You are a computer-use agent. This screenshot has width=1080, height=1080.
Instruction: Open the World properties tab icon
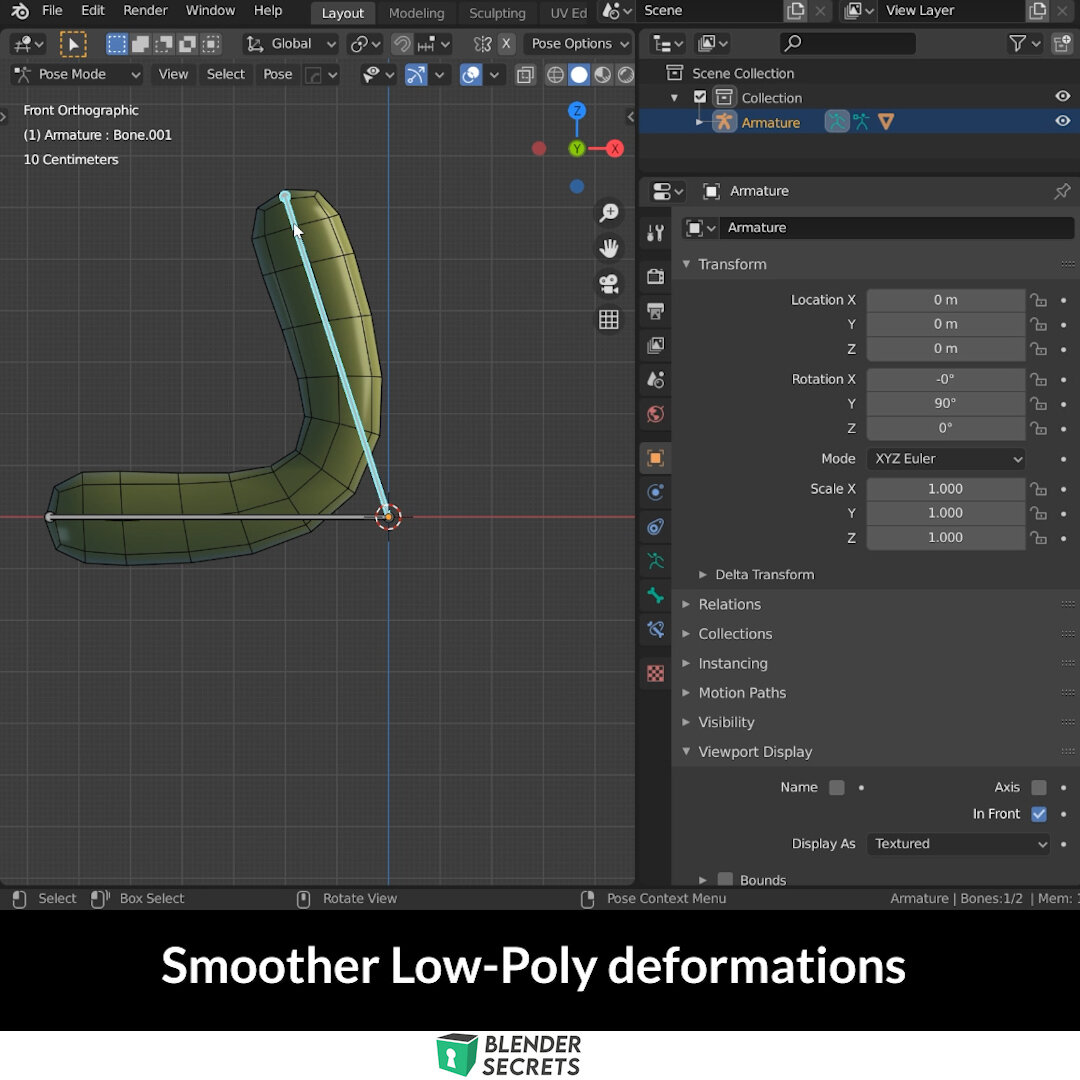[x=656, y=414]
